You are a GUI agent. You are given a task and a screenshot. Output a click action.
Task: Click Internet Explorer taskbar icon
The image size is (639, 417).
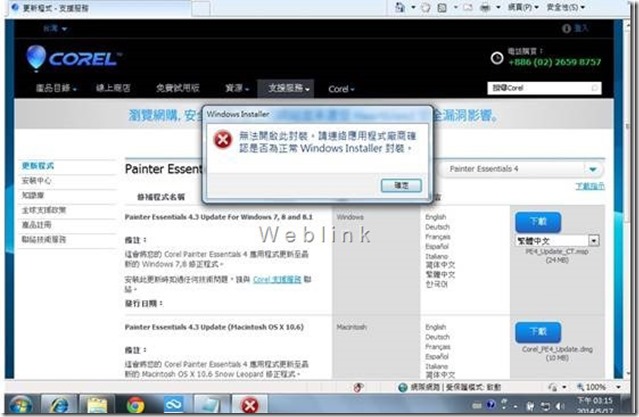pos(59,406)
